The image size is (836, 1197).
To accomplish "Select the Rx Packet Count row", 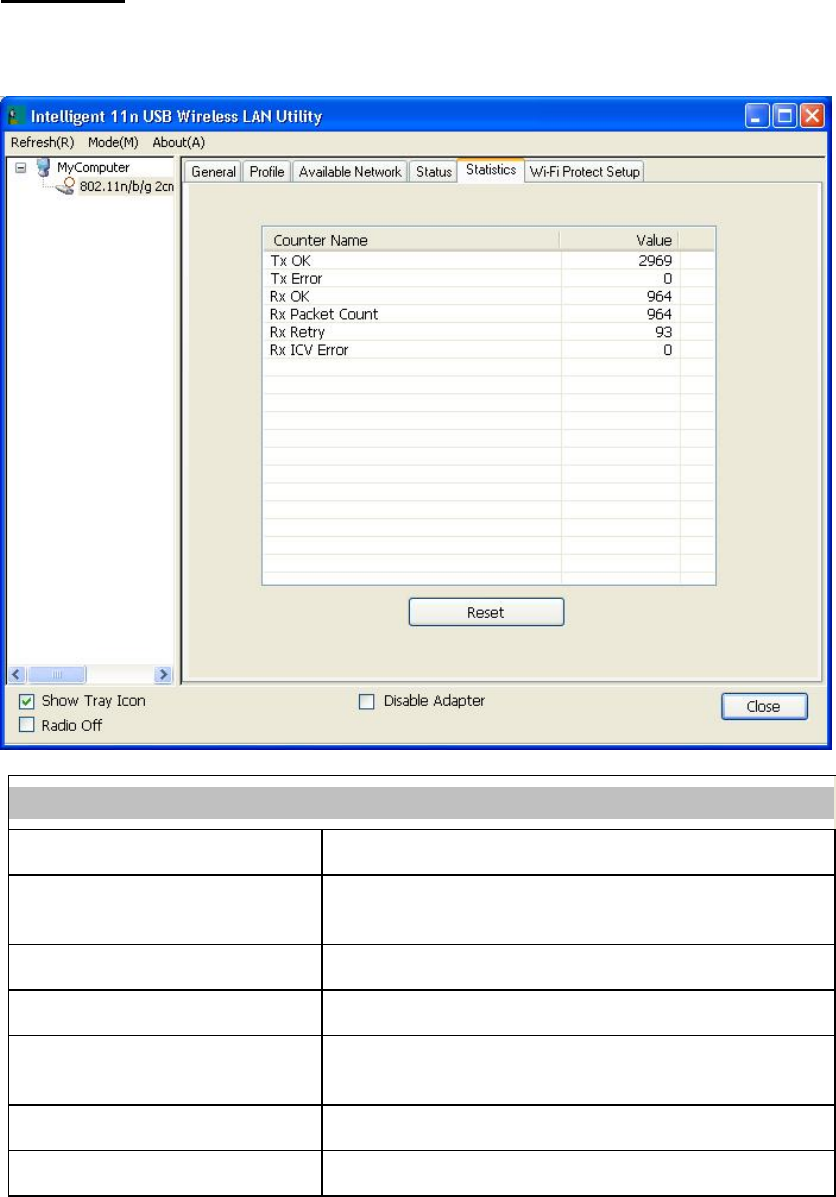I will pos(489,314).
